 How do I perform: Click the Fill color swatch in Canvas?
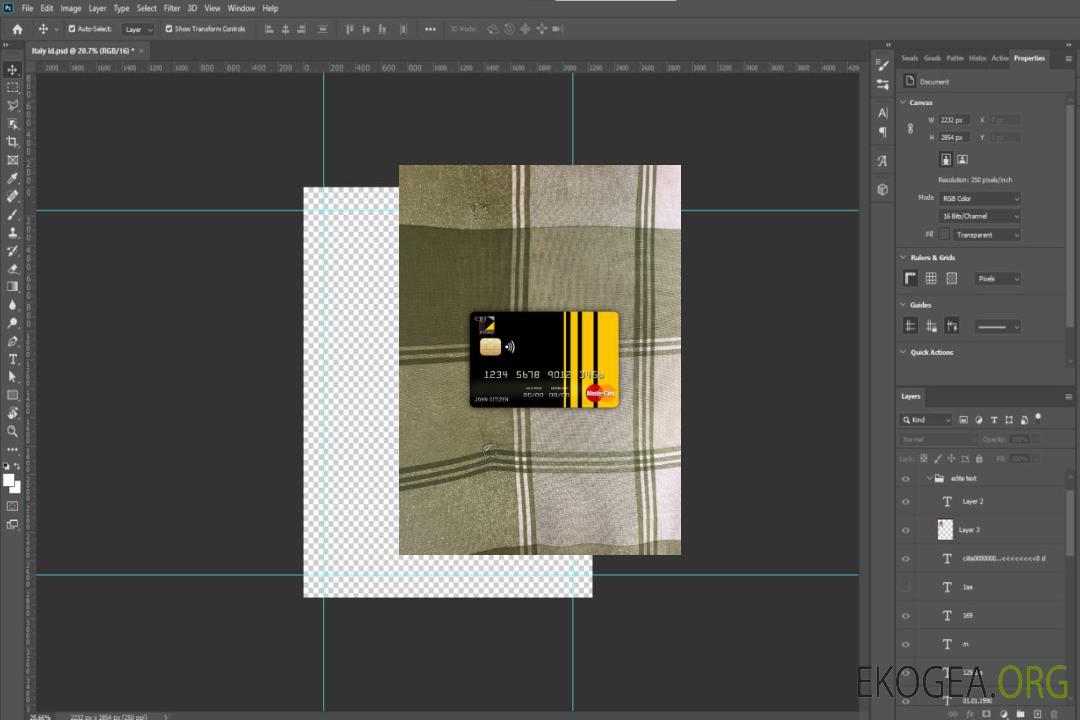(945, 235)
